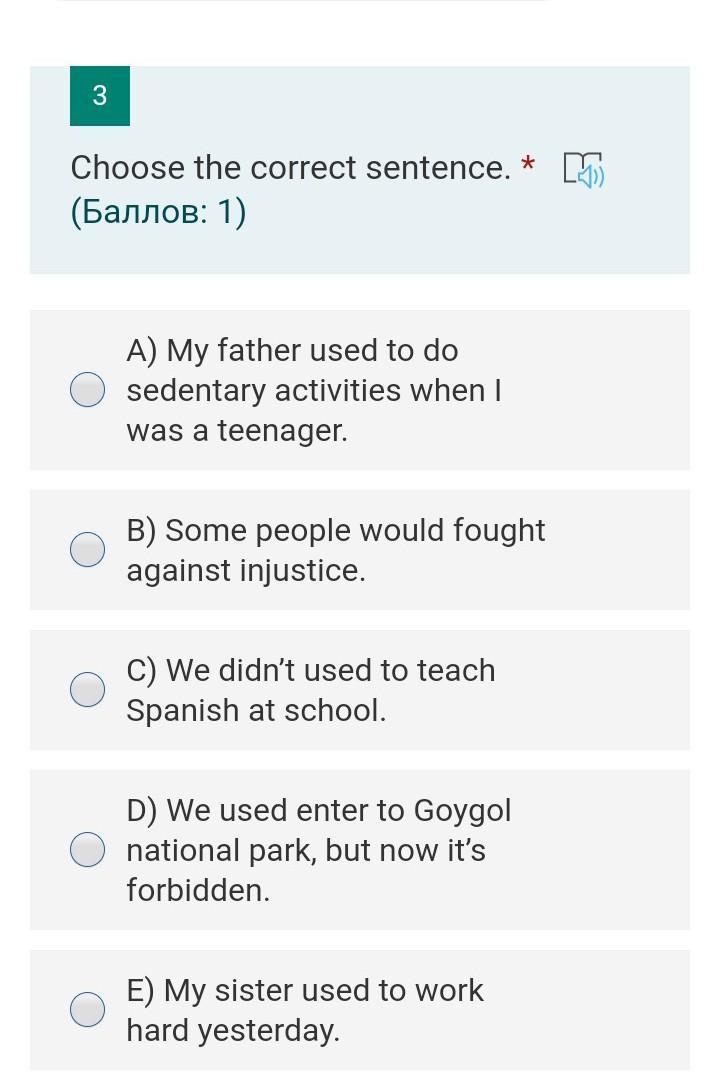Image resolution: width=720 pixels, height=1087 pixels.
Task: Click the 'We used enter to Goygol' text
Action: (x=319, y=810)
